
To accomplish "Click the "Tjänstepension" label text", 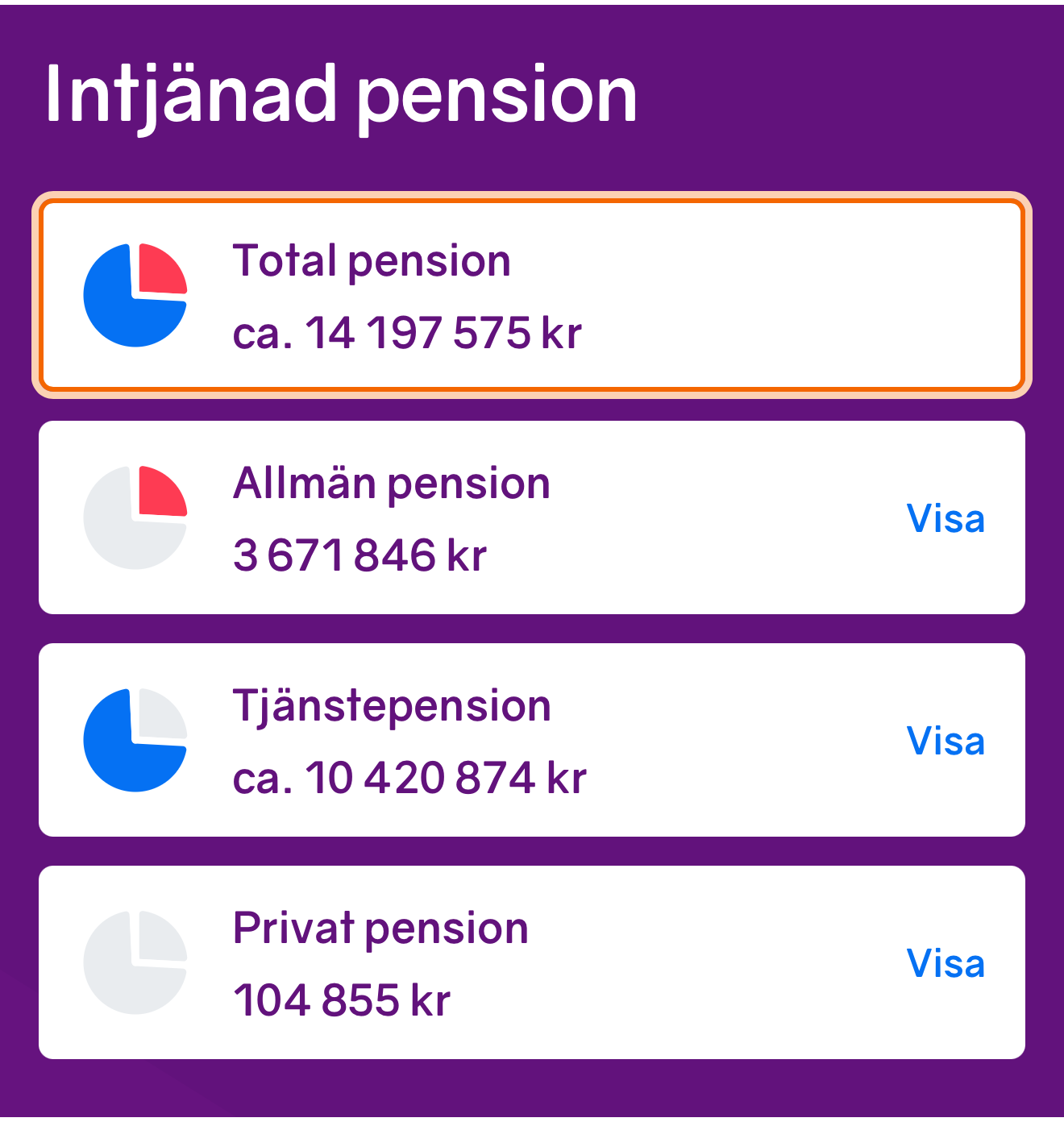I will [x=392, y=706].
